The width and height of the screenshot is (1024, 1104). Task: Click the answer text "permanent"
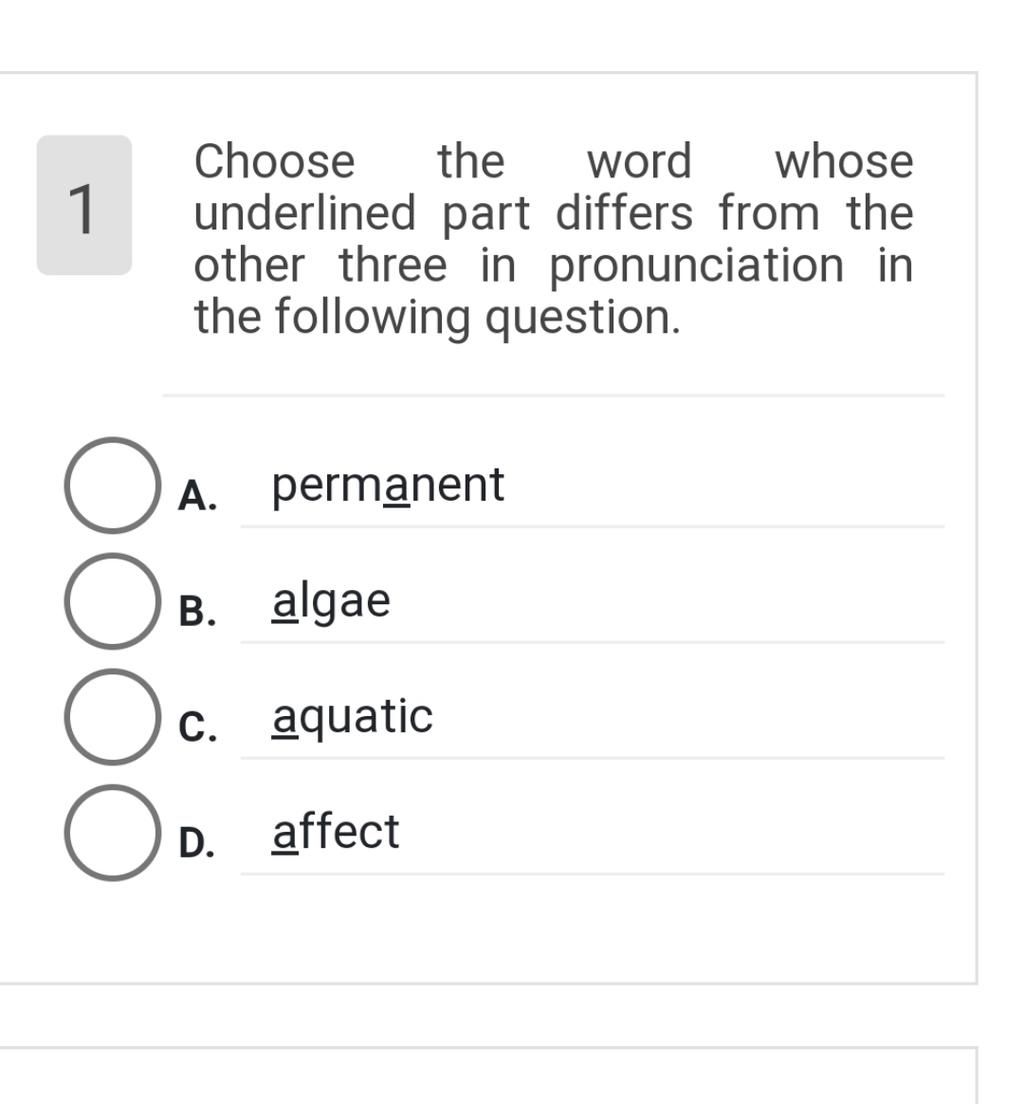pos(388,487)
